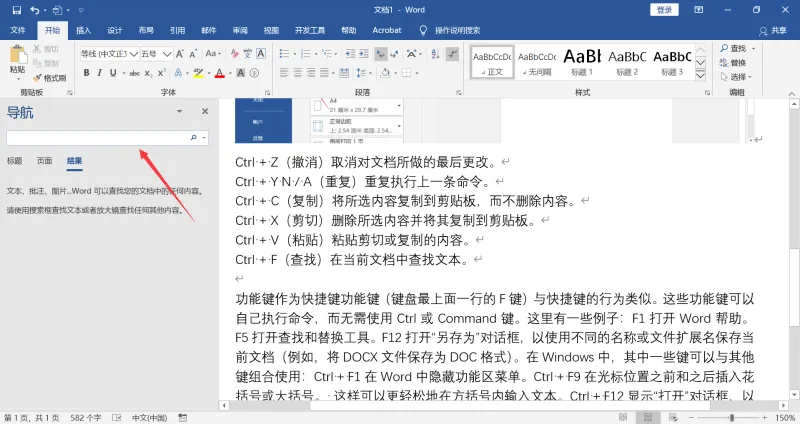The width and height of the screenshot is (800, 424).
Task: Toggle Underline formatting
Action: click(113, 73)
